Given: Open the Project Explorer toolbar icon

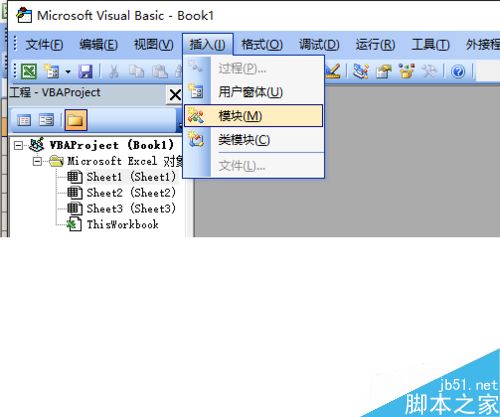Looking at the screenshot, I should (361, 71).
